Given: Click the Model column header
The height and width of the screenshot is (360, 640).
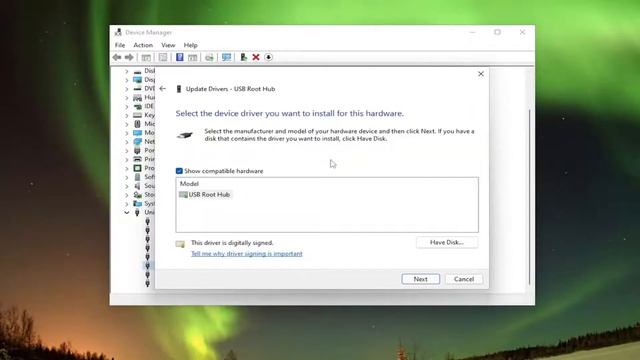Looking at the screenshot, I should click(x=189, y=184).
